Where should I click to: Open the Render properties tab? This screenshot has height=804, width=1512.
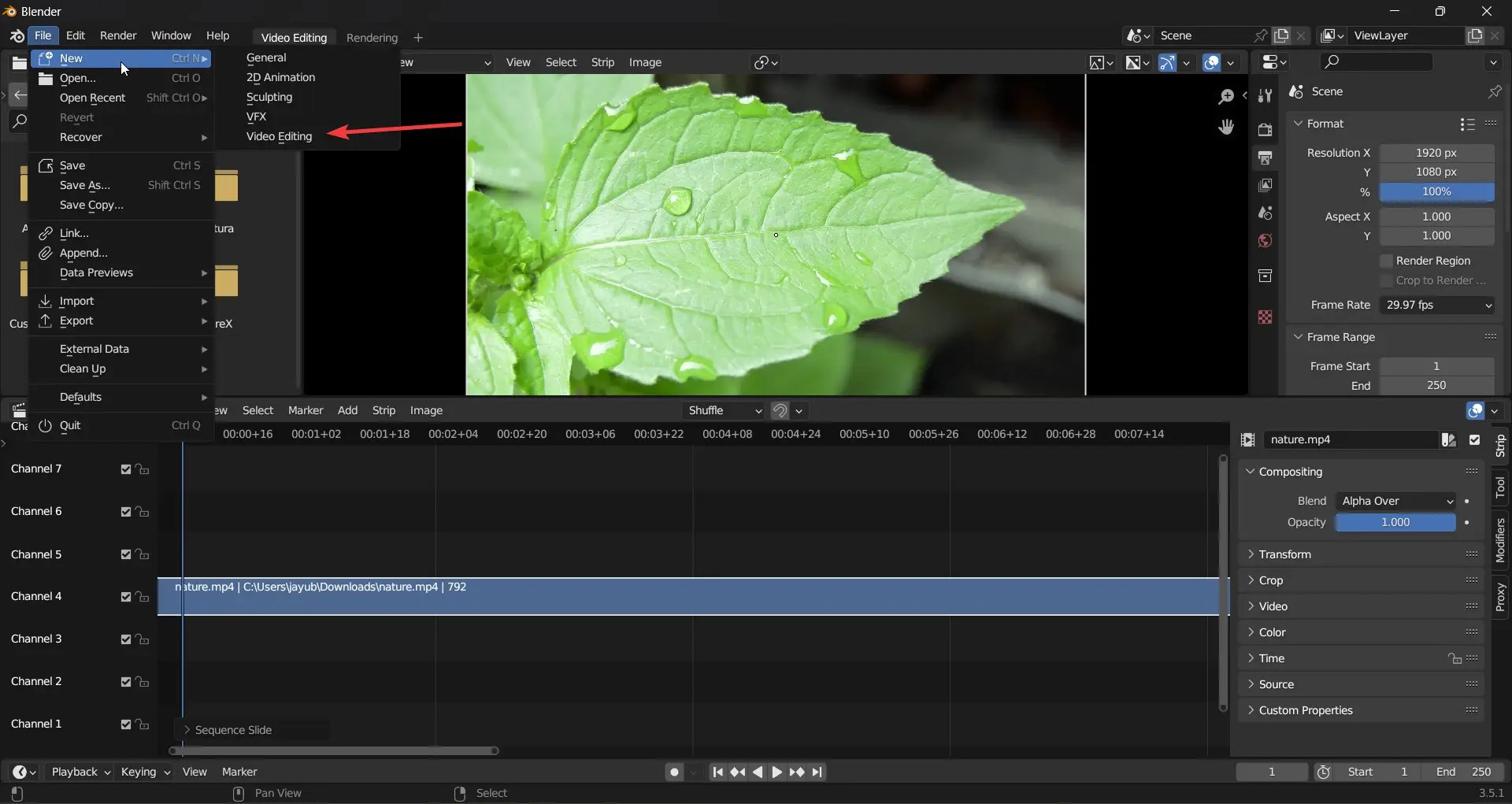[1266, 130]
